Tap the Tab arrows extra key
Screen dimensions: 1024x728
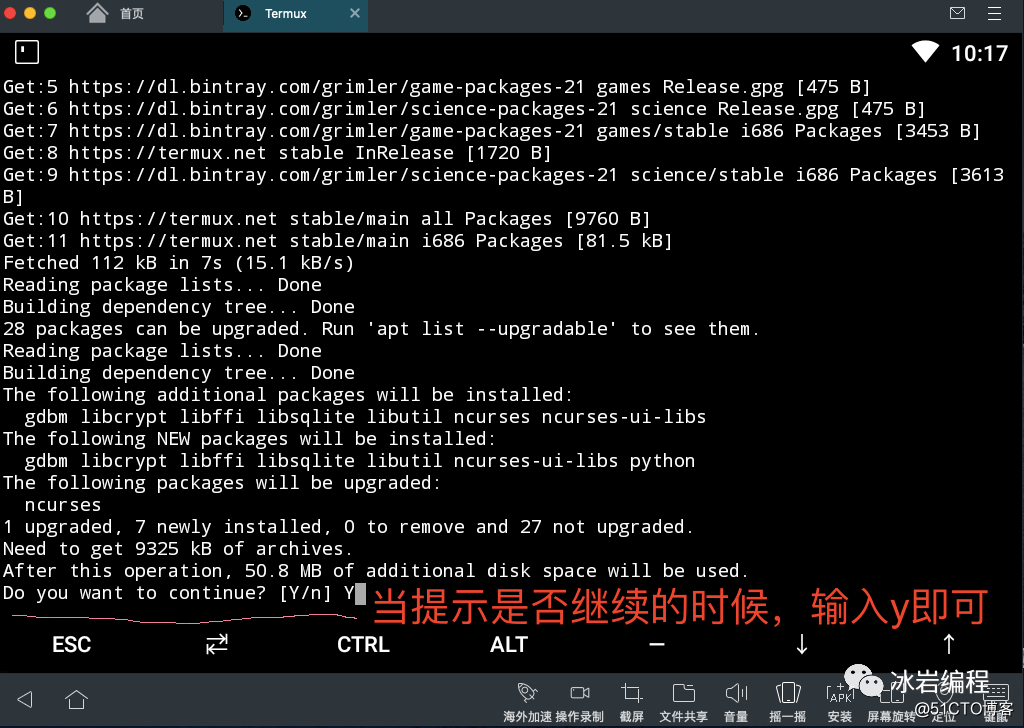click(217, 644)
